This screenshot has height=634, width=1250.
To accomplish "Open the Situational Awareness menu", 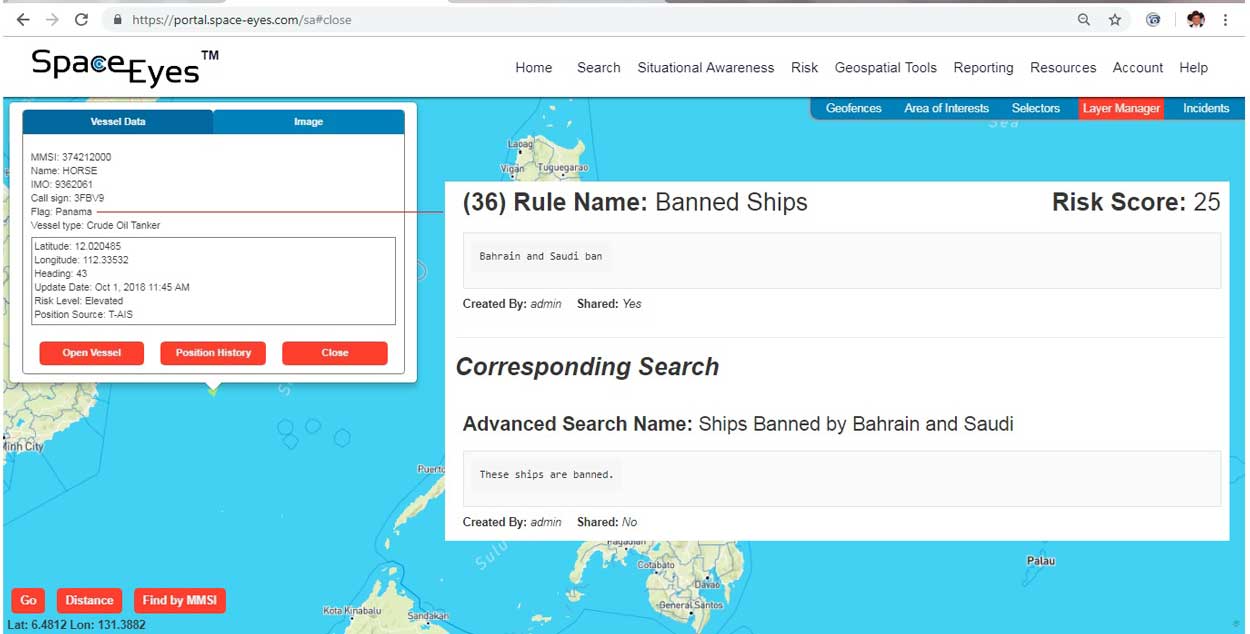I will click(705, 68).
